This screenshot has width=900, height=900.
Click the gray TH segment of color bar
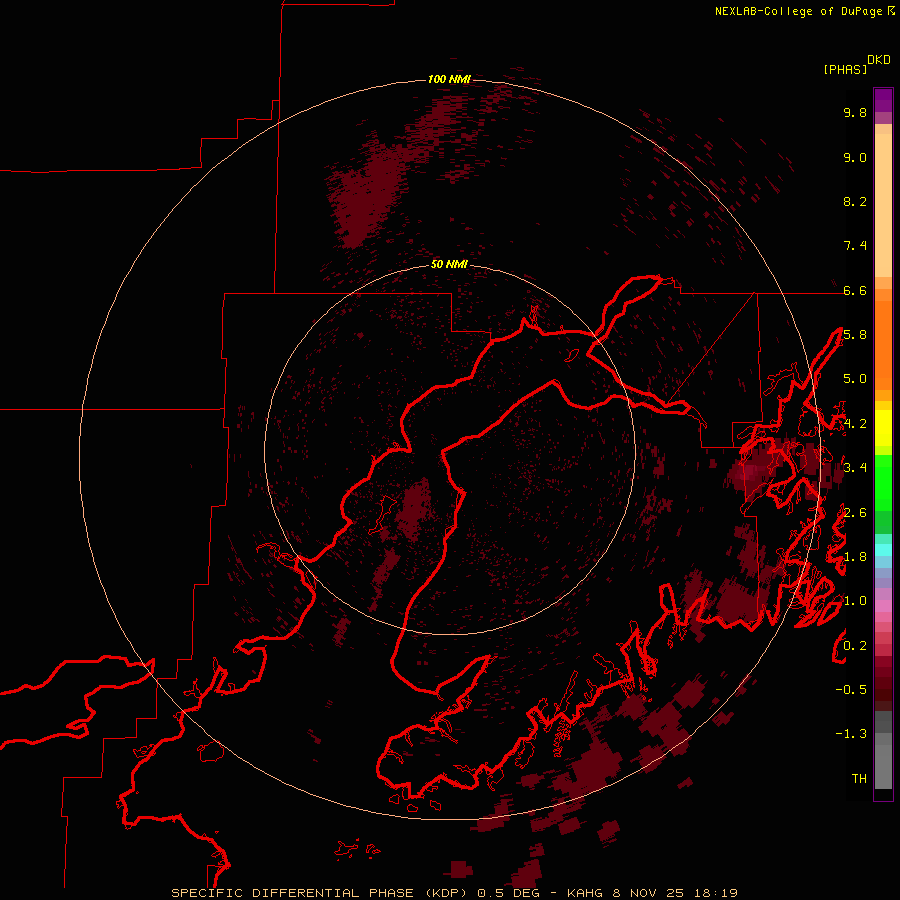883,766
